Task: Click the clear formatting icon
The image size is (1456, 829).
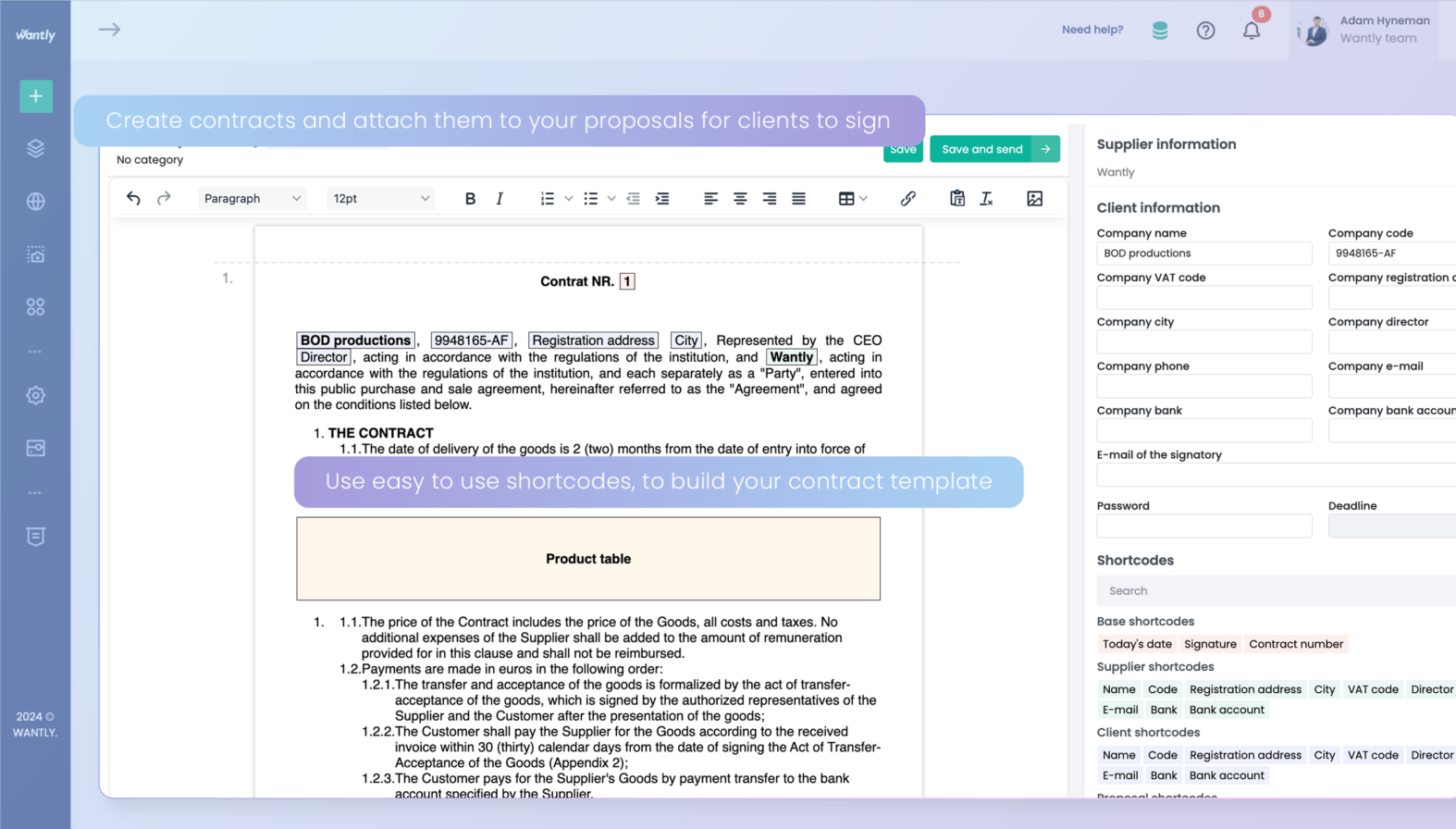Action: pos(986,199)
